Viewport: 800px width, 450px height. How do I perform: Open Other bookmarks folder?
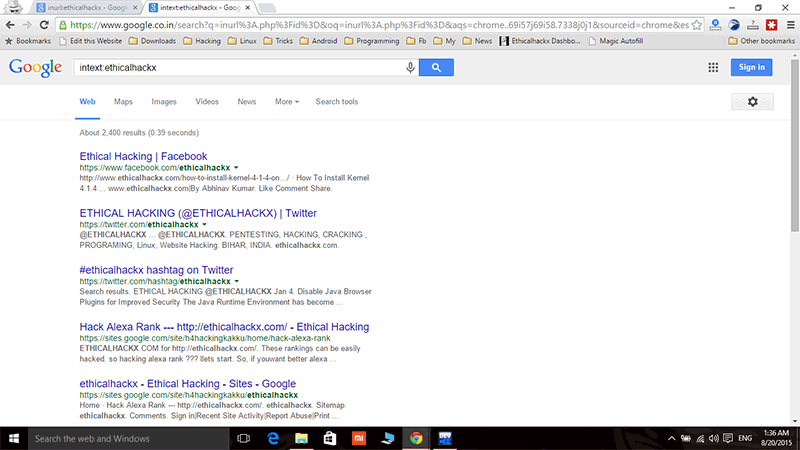tap(762, 41)
